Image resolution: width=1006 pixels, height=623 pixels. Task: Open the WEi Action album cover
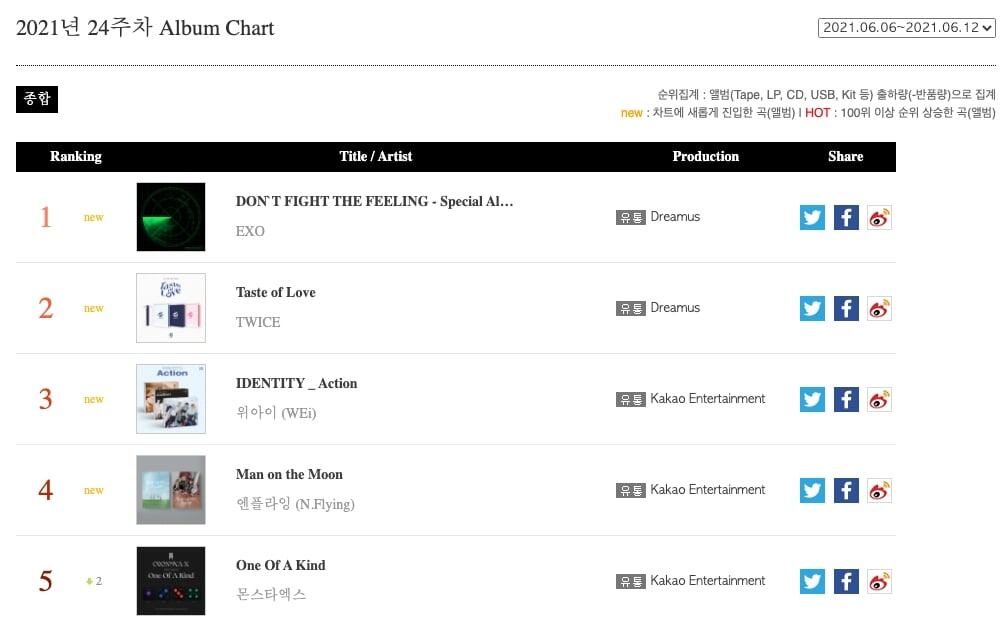pos(171,399)
